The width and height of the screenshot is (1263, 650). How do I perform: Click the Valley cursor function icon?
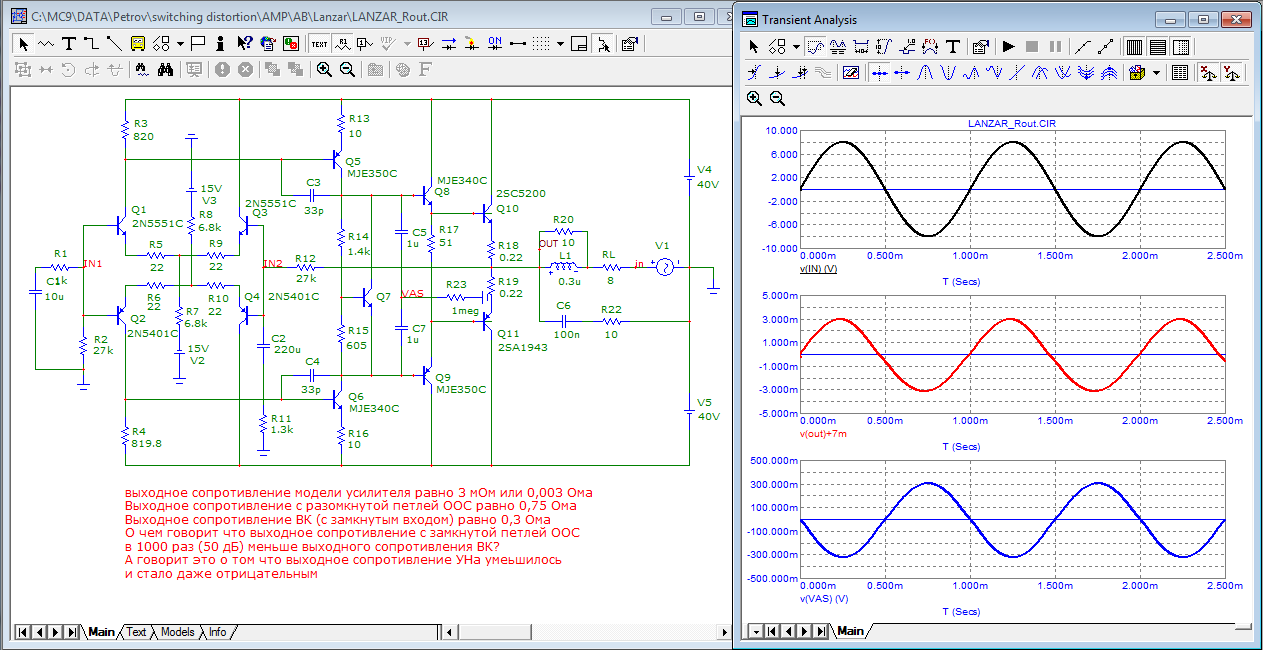pyautogui.click(x=948, y=72)
